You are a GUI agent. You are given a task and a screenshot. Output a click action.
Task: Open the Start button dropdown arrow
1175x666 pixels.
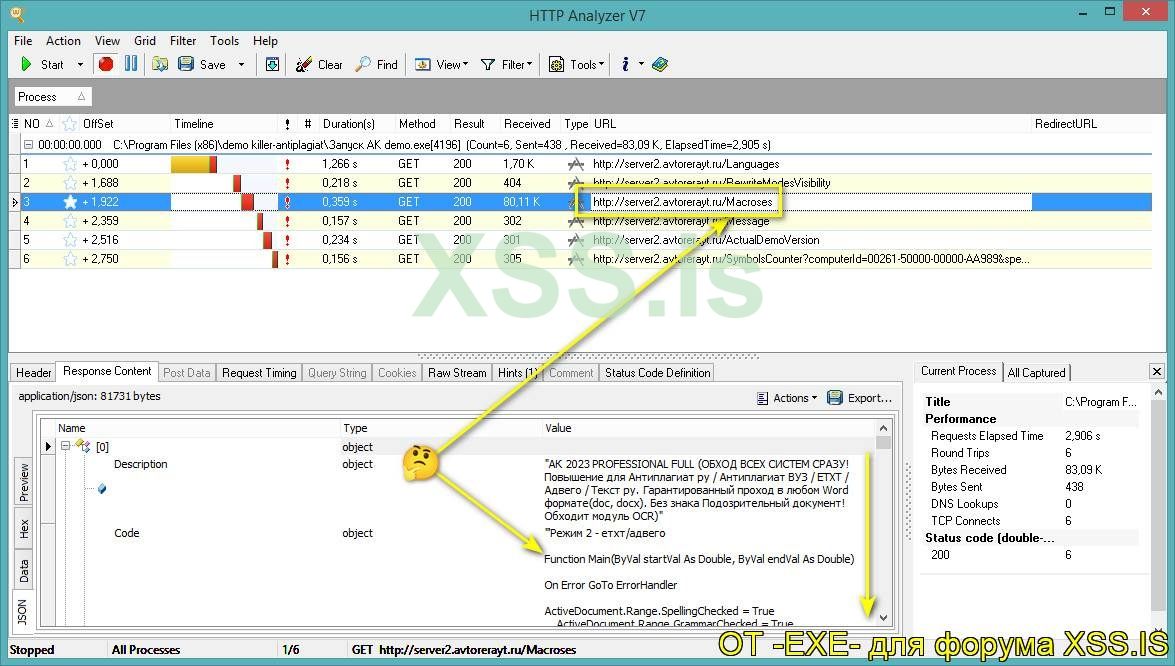click(80, 64)
